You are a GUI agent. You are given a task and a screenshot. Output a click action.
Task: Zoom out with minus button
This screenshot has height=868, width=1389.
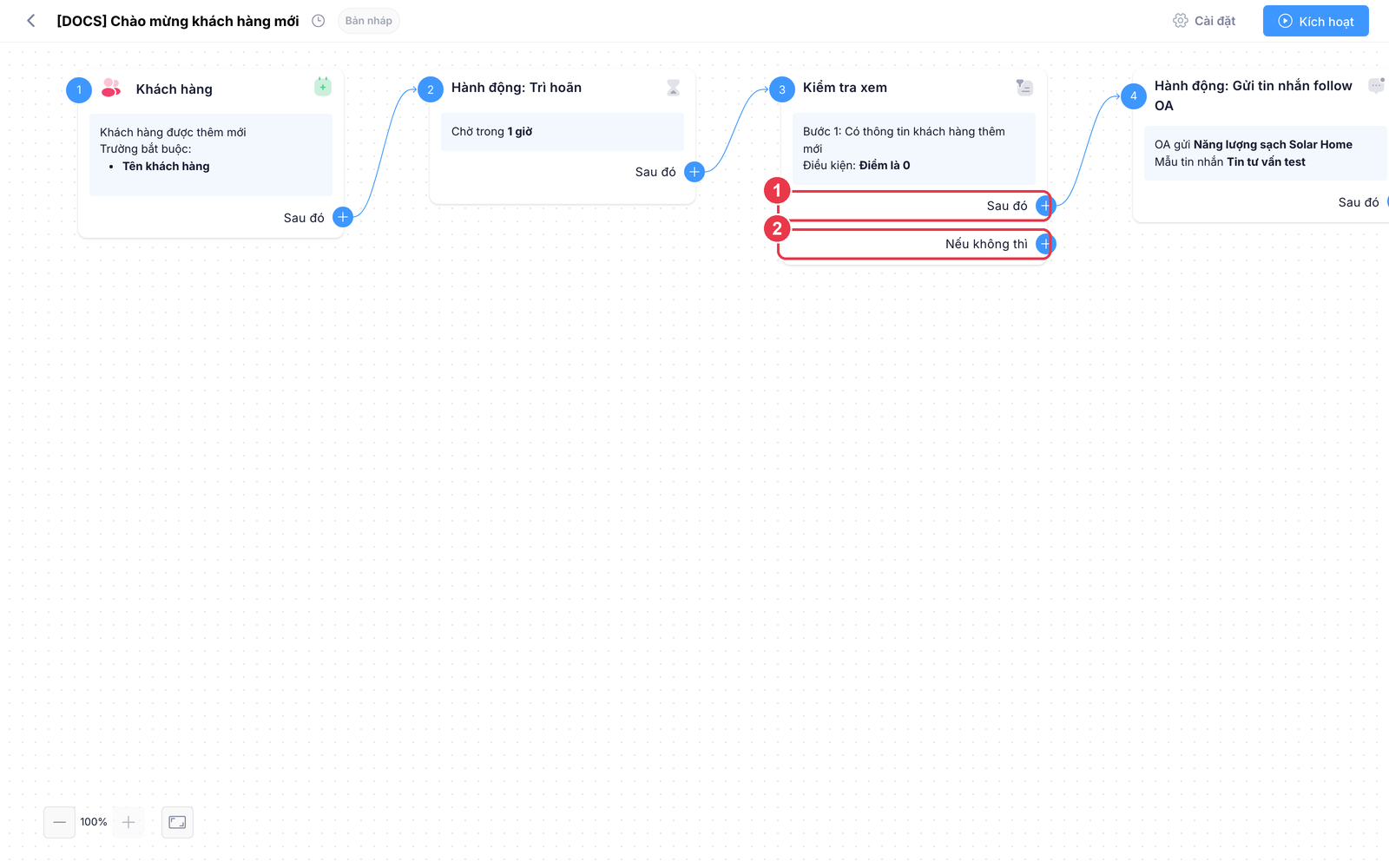tap(59, 822)
